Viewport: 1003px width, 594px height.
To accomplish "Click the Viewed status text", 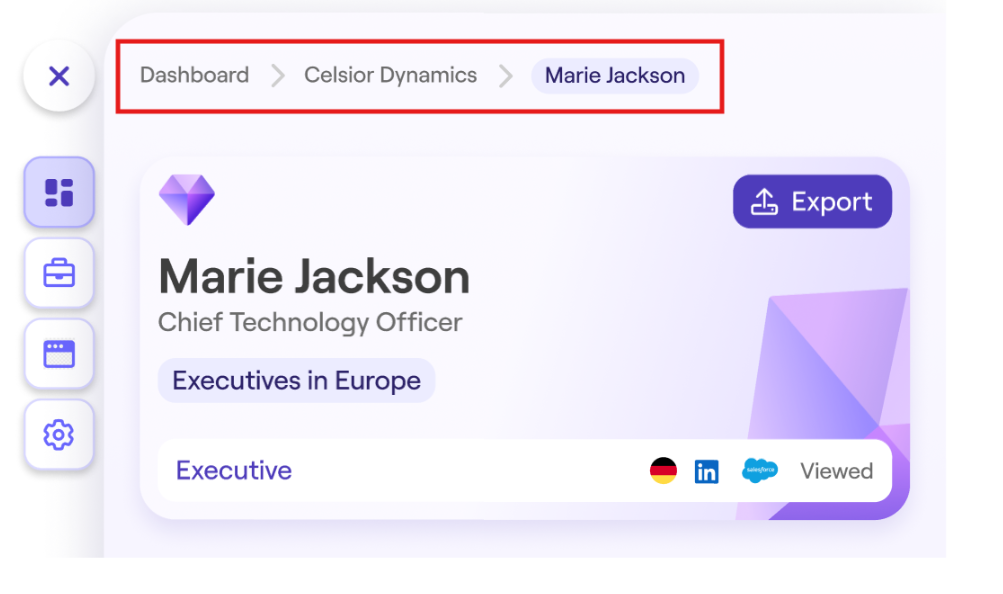I will (837, 471).
